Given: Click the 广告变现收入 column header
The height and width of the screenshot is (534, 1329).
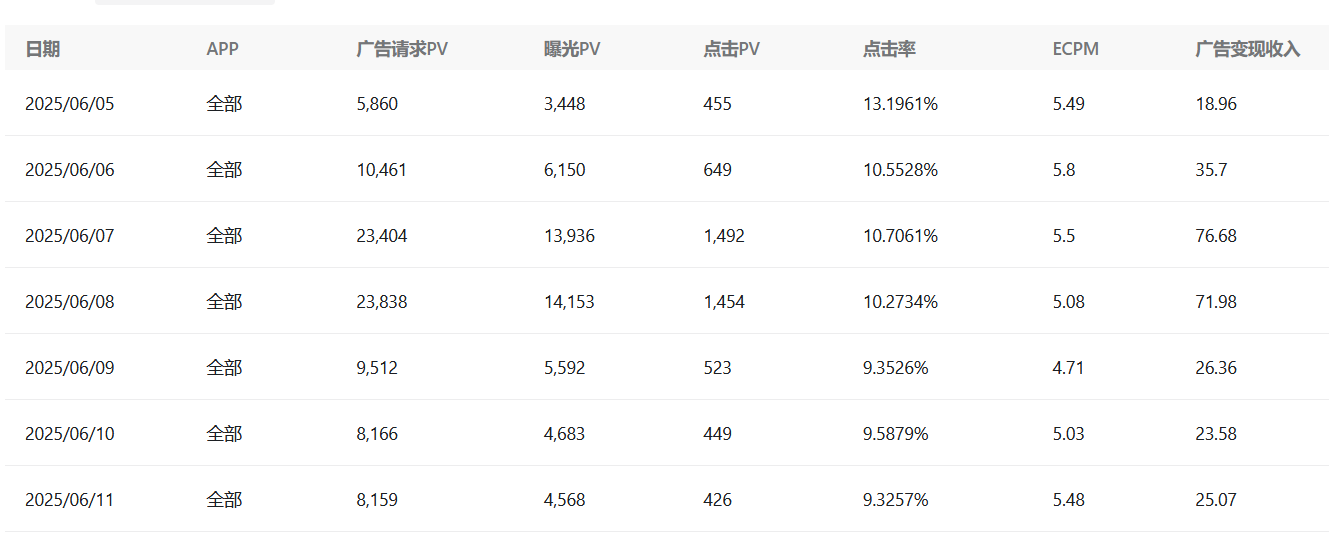Looking at the screenshot, I should pyautogui.click(x=1247, y=49).
